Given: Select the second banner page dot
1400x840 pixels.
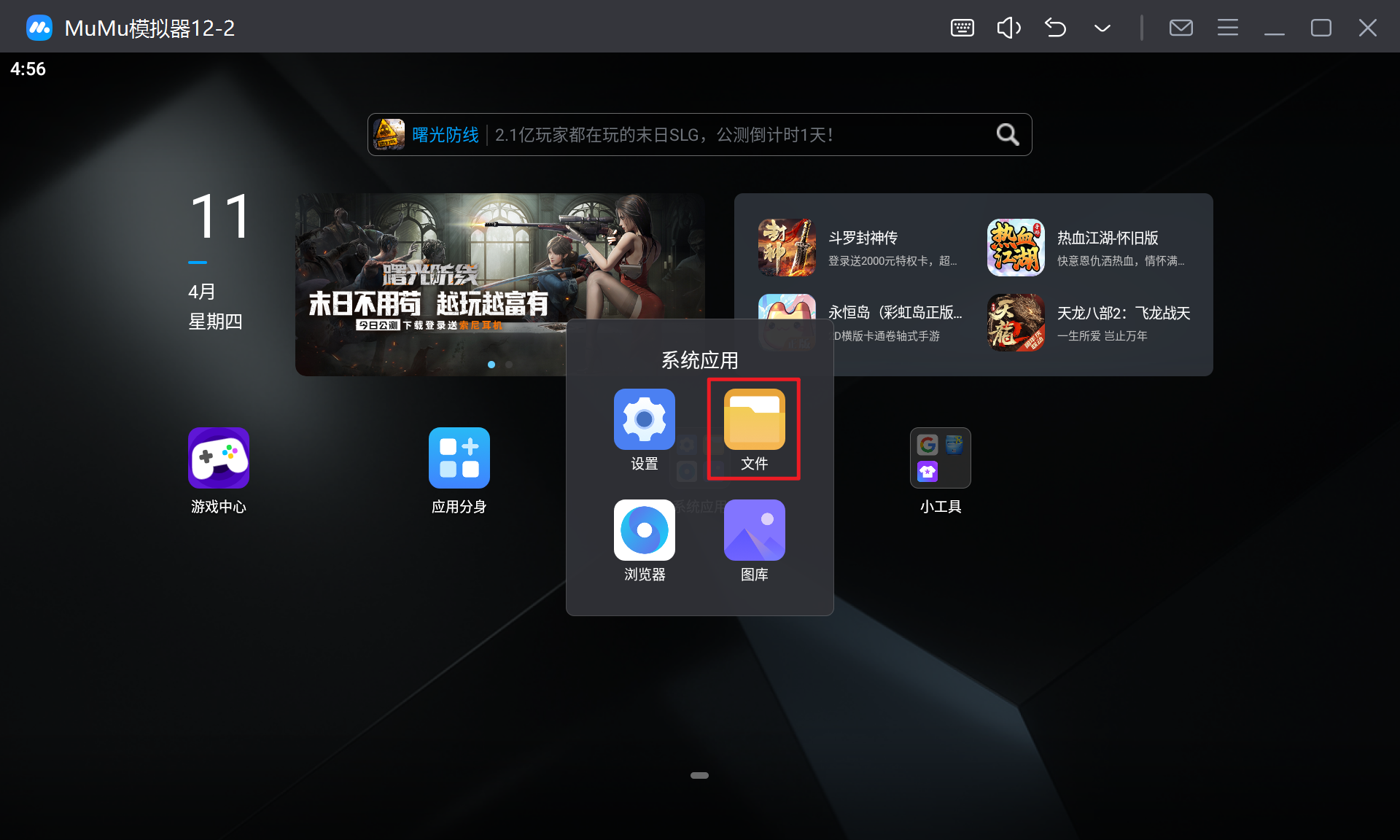Looking at the screenshot, I should [509, 365].
